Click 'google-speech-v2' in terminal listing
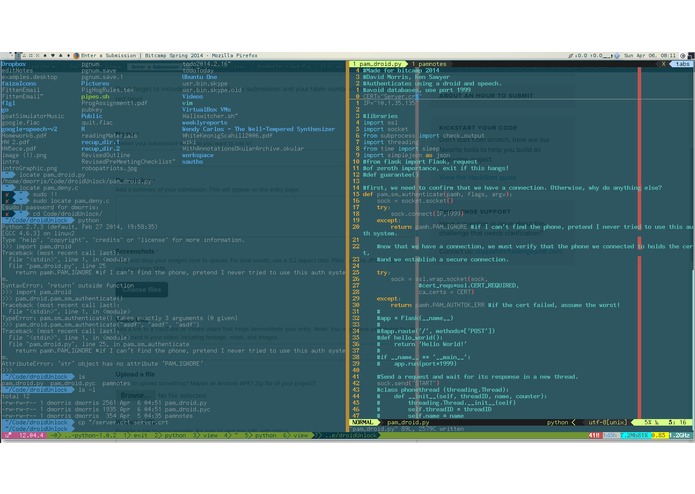 click(29, 129)
